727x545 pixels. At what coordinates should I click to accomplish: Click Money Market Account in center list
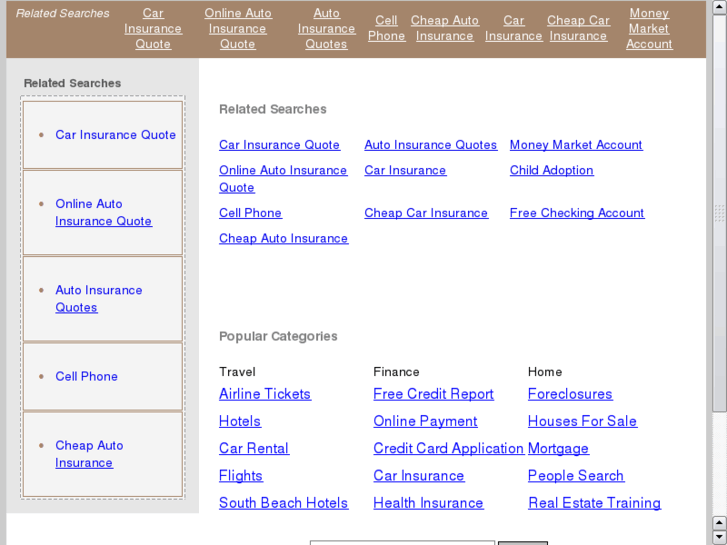click(576, 145)
